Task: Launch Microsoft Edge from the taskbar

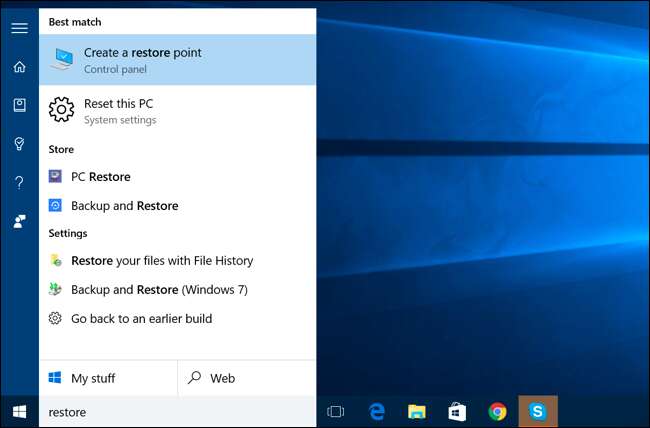Action: tap(377, 411)
